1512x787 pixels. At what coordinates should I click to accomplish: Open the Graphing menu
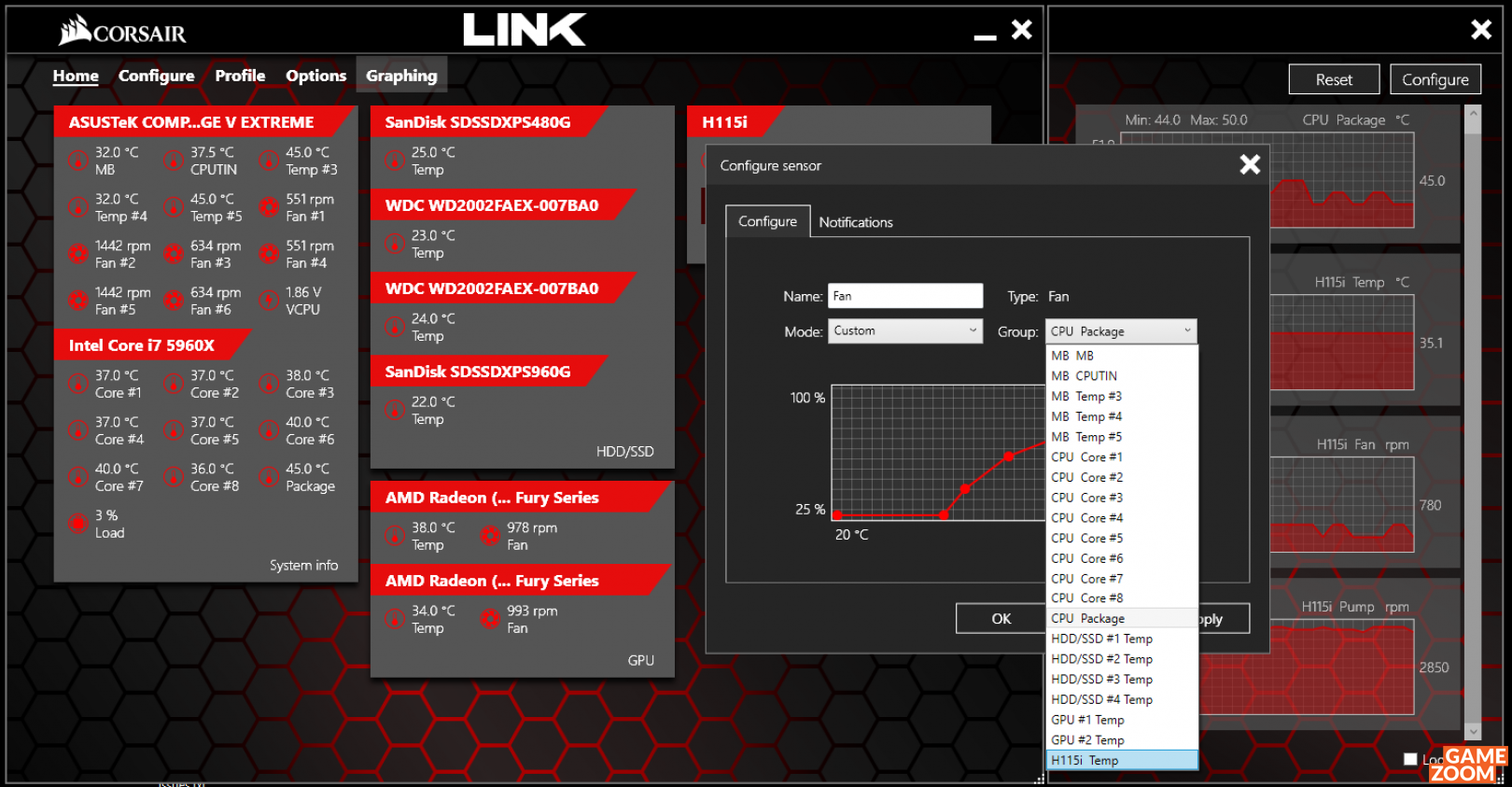401,76
